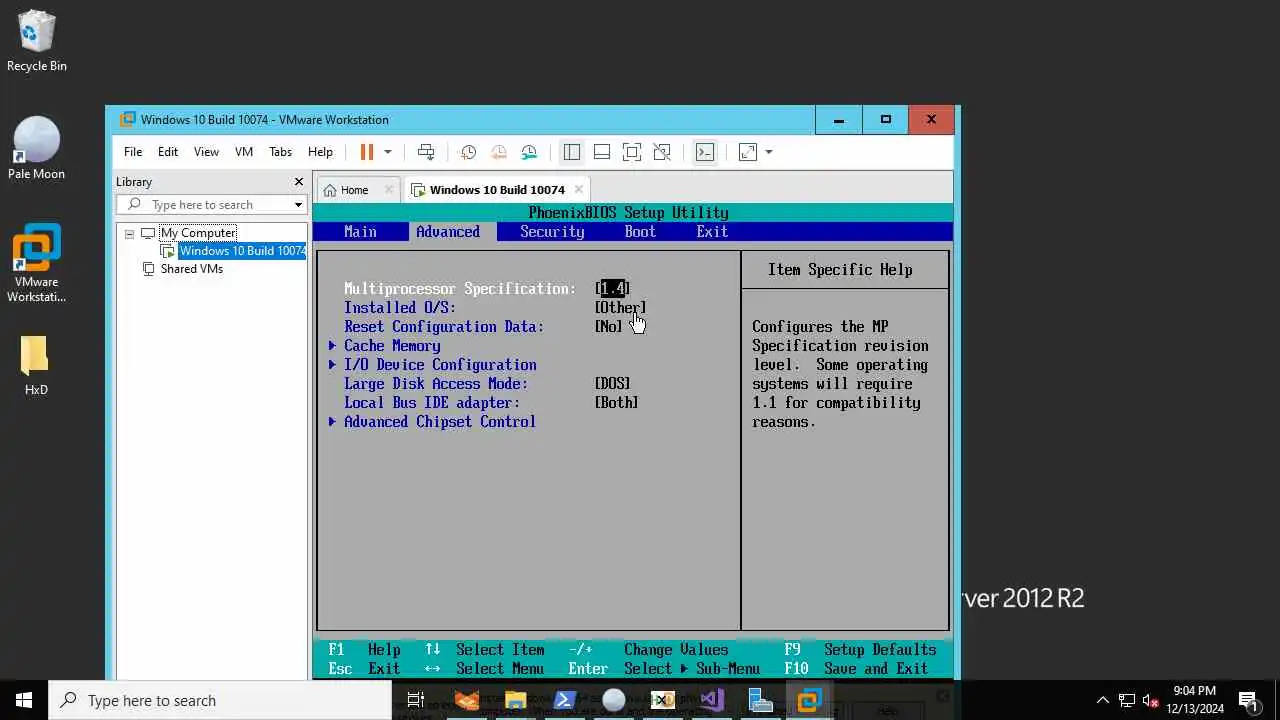Select Shared VMs in library
The width and height of the screenshot is (1280, 720).
192,269
